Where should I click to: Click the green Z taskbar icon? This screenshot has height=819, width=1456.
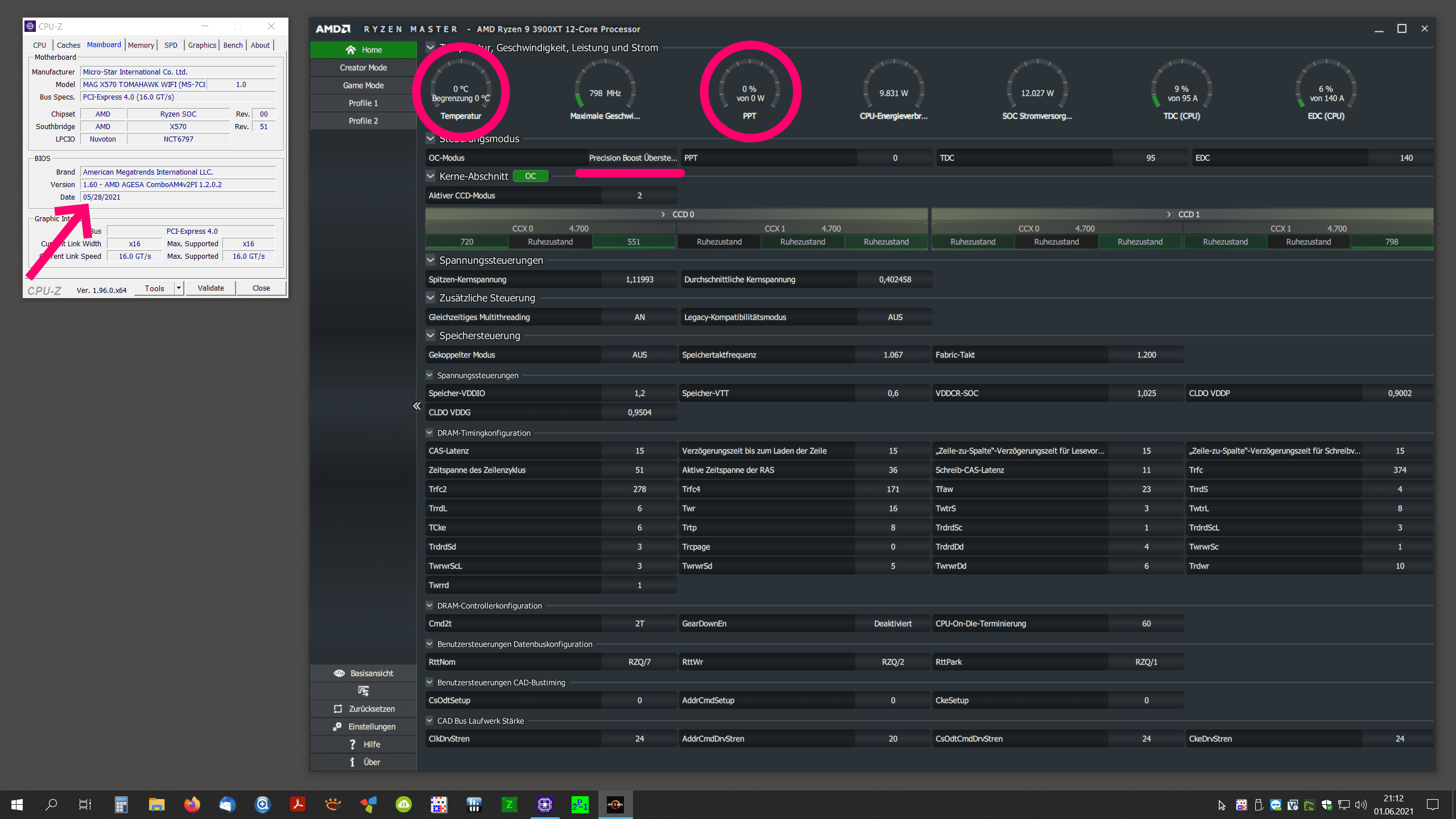[x=510, y=804]
